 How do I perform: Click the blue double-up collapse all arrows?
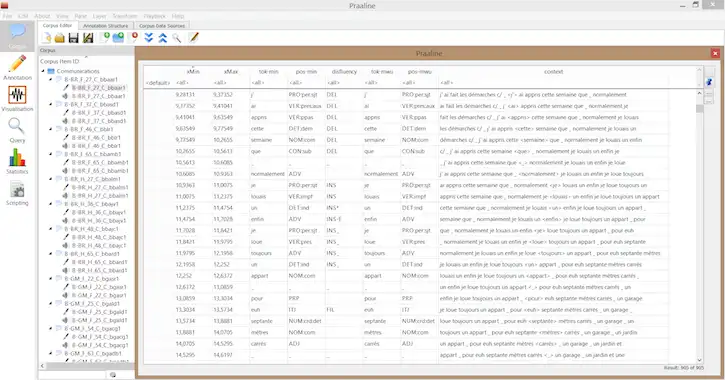(163, 38)
